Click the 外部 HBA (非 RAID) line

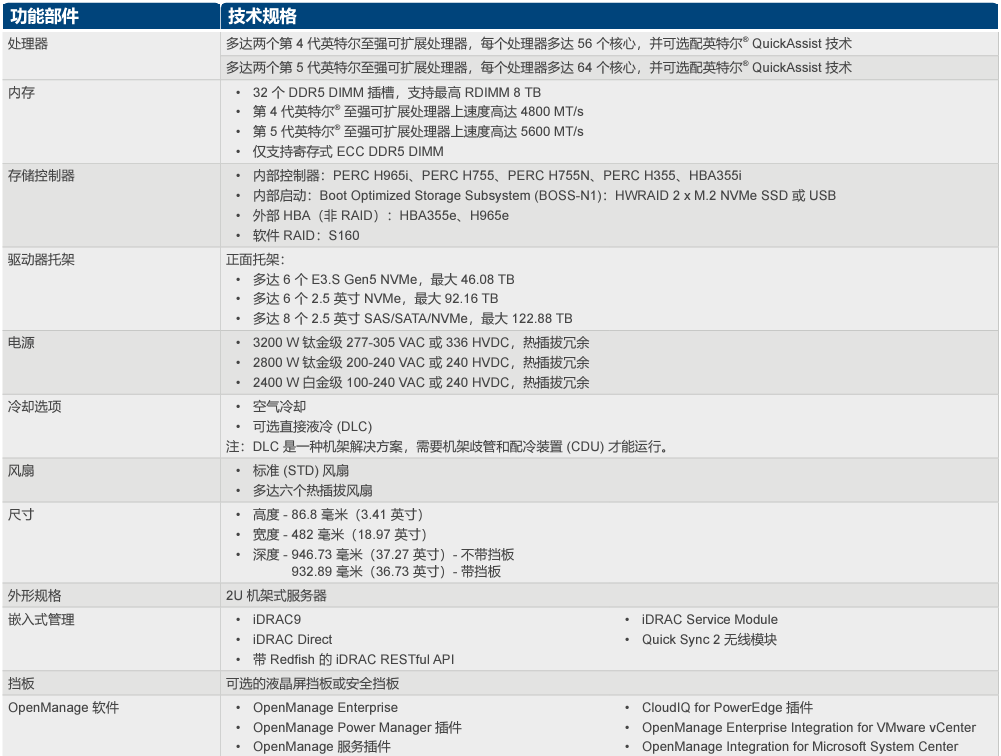[380, 215]
